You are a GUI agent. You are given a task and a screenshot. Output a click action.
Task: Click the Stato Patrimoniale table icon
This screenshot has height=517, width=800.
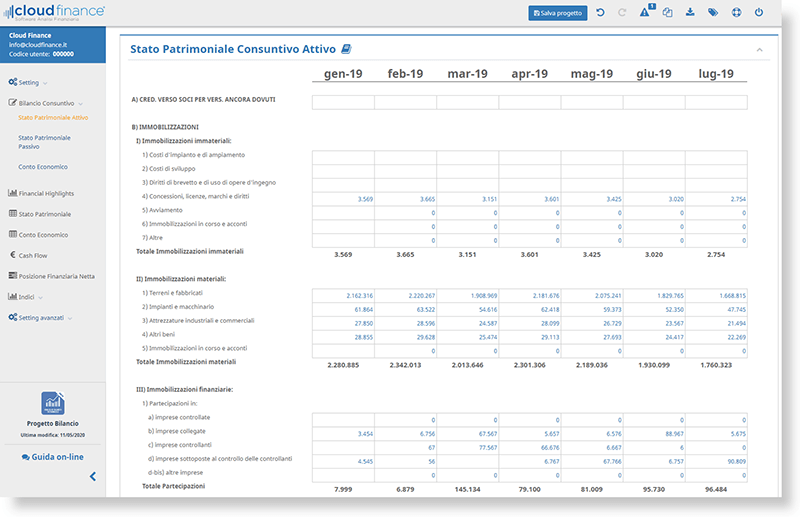click(13, 213)
